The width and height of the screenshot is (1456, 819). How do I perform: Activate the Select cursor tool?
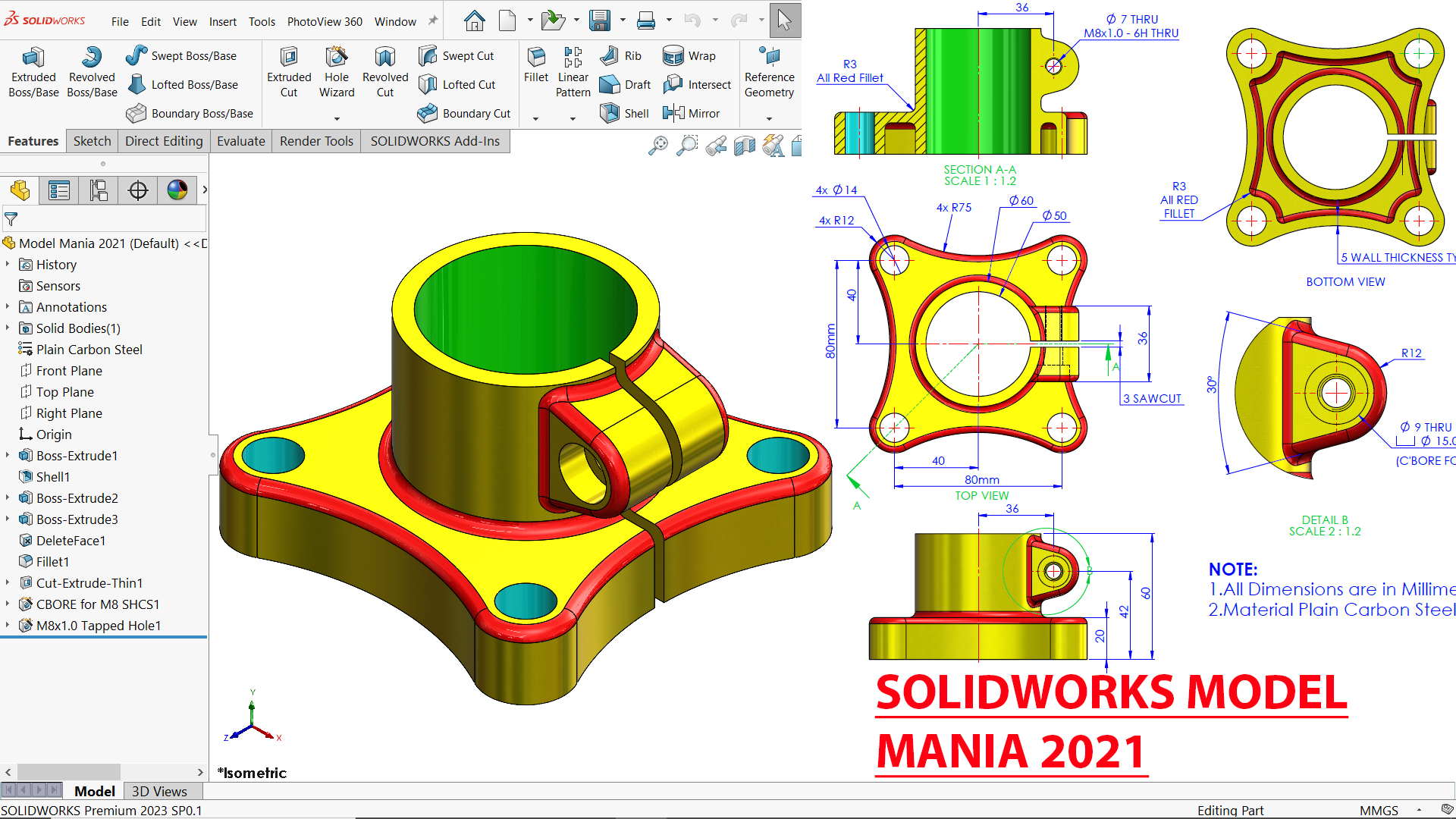(x=785, y=20)
